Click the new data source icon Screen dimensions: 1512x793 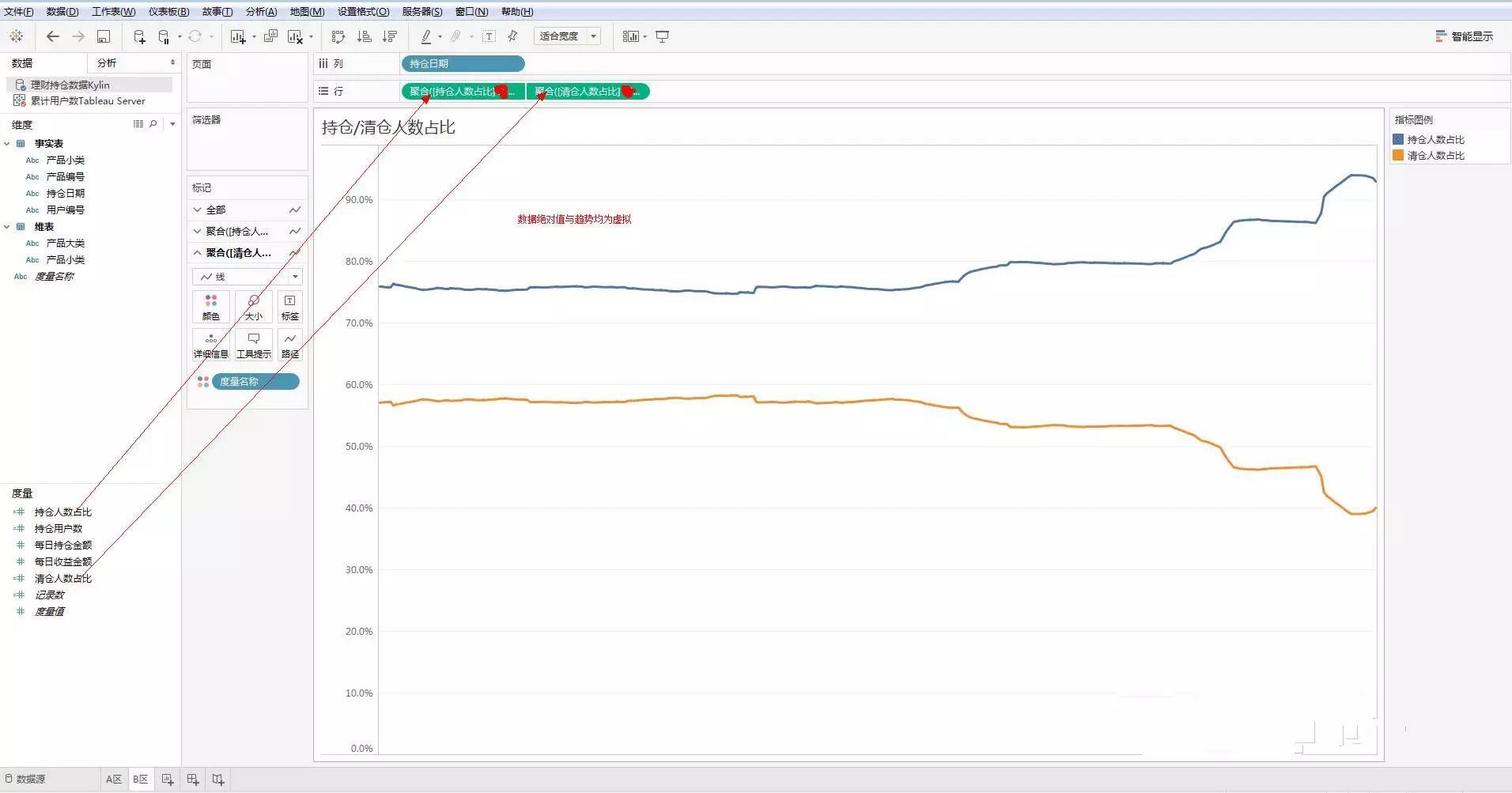click(139, 36)
